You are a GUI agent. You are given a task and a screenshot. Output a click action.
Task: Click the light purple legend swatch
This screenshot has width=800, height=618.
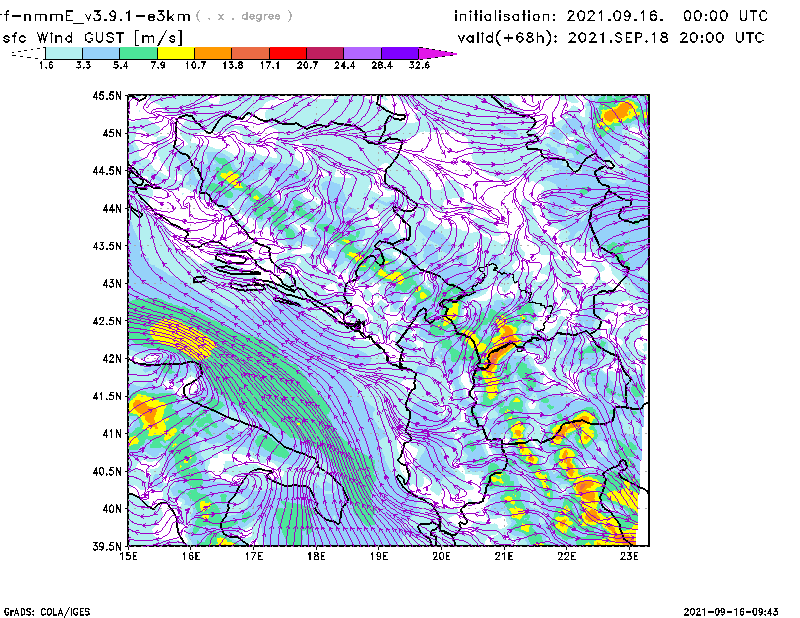pyautogui.click(x=363, y=53)
